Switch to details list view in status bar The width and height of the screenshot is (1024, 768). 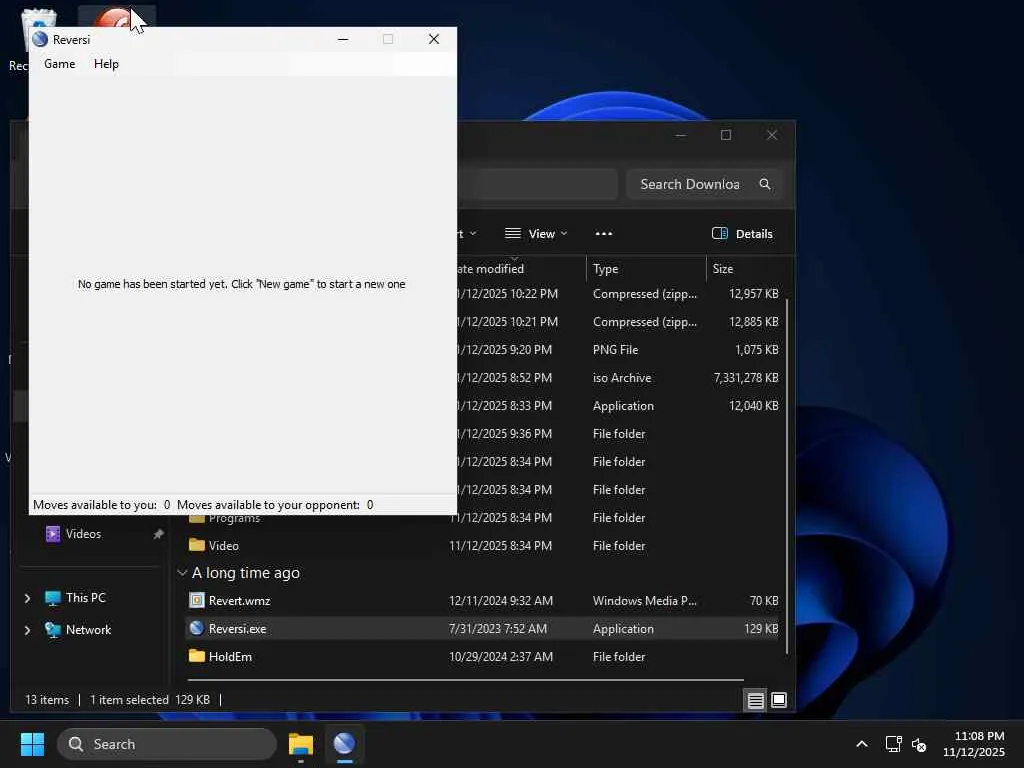pyautogui.click(x=756, y=700)
